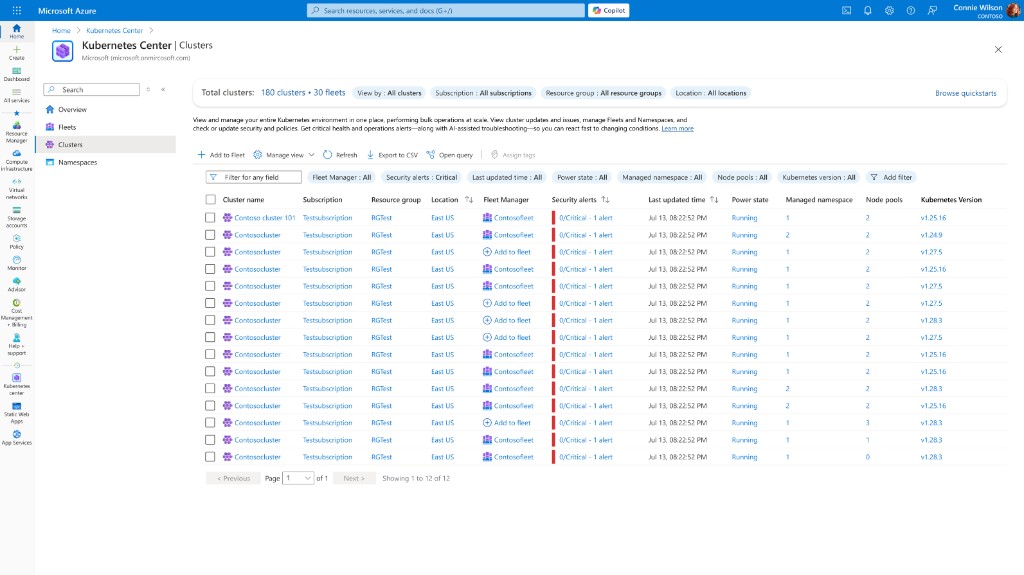The image size is (1024, 575).
Task: Open Help + support in the sidebar
Action: (17, 345)
